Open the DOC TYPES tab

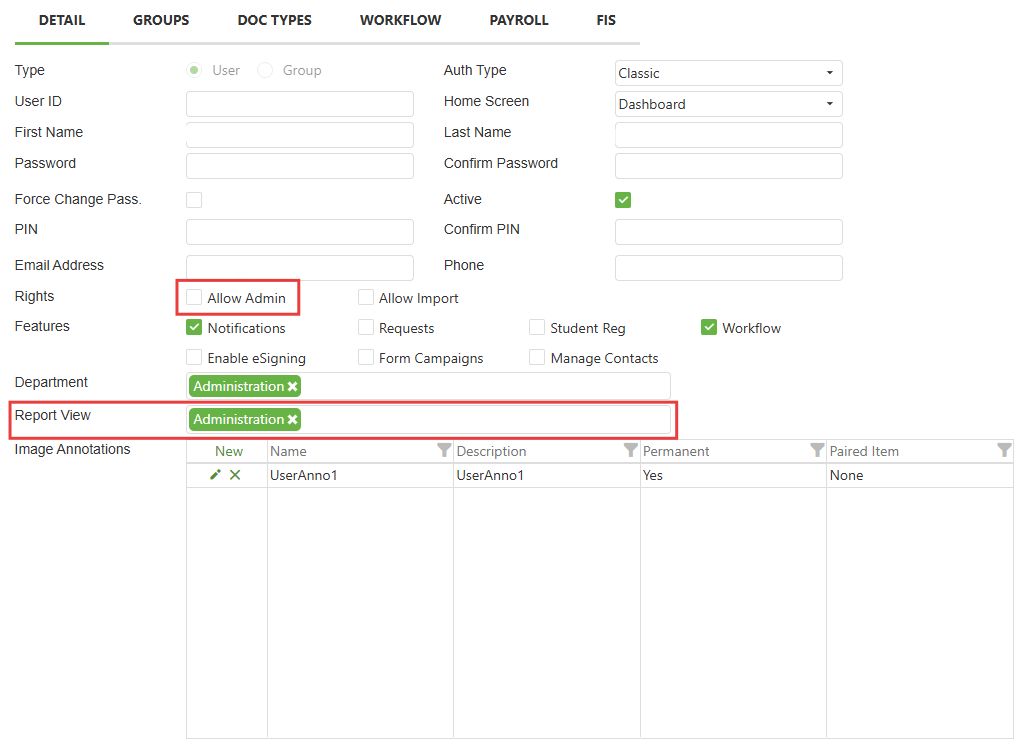275,20
